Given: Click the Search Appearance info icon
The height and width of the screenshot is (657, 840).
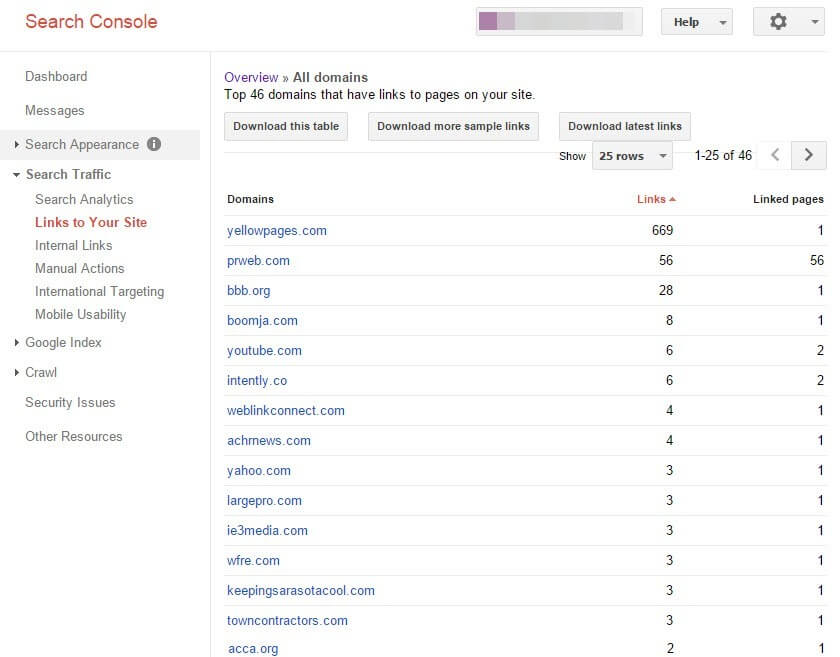Looking at the screenshot, I should tap(154, 144).
